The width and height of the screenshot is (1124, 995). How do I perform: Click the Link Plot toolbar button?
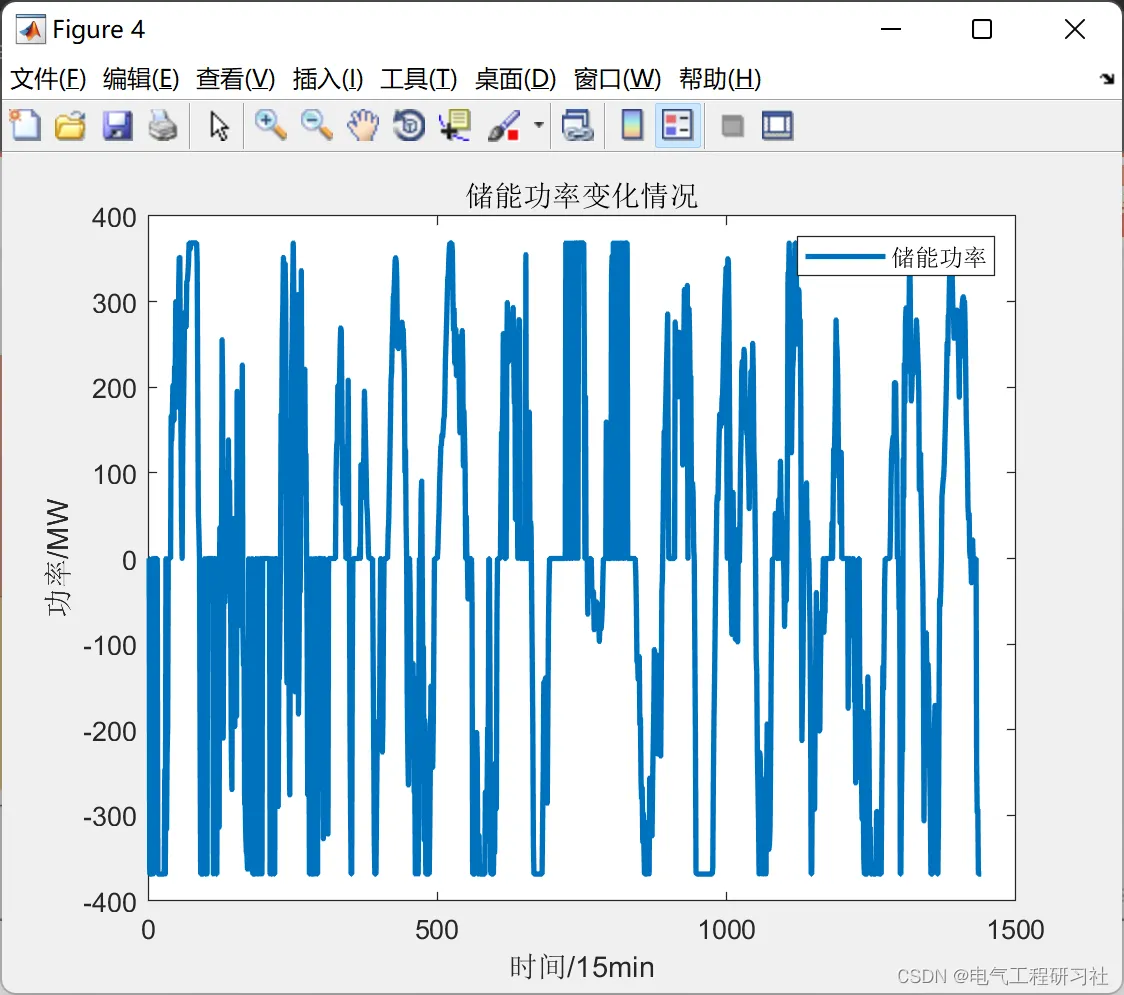pos(578,125)
